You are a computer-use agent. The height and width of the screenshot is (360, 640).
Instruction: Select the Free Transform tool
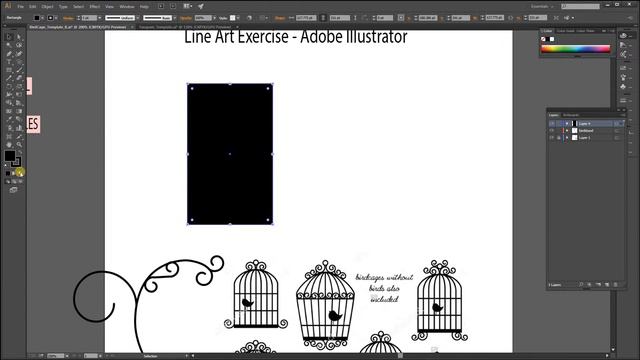[19, 95]
